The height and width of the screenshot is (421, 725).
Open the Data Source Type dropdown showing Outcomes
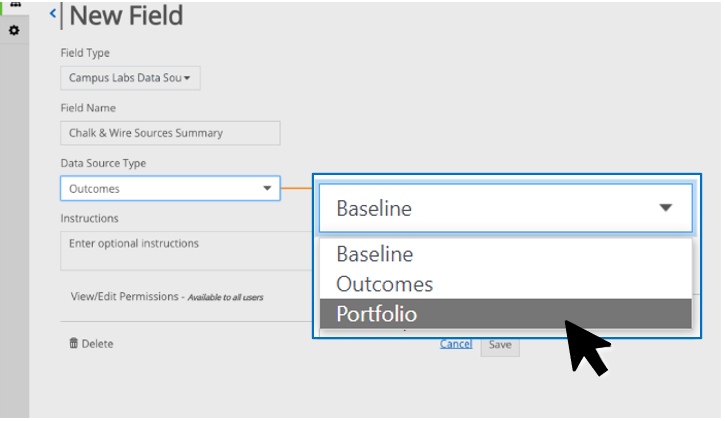[170, 189]
